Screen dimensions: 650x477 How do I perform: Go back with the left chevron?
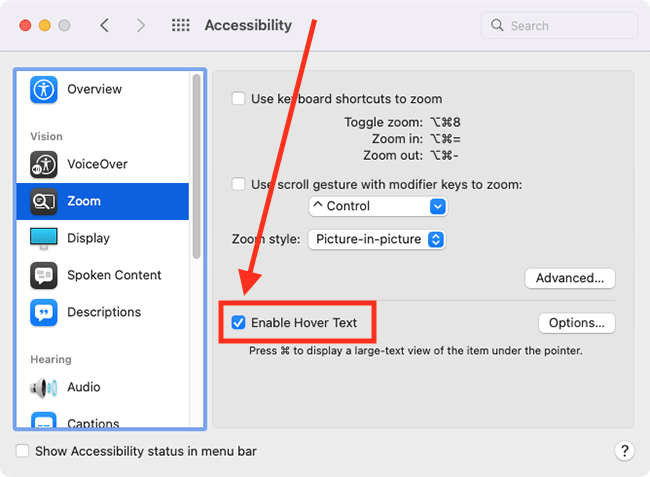click(104, 25)
